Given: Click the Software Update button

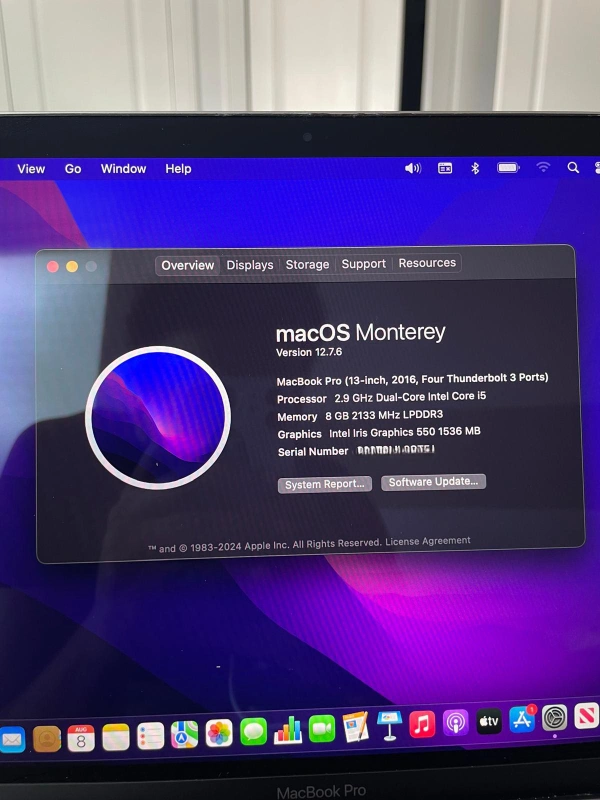Looking at the screenshot, I should pos(433,482).
